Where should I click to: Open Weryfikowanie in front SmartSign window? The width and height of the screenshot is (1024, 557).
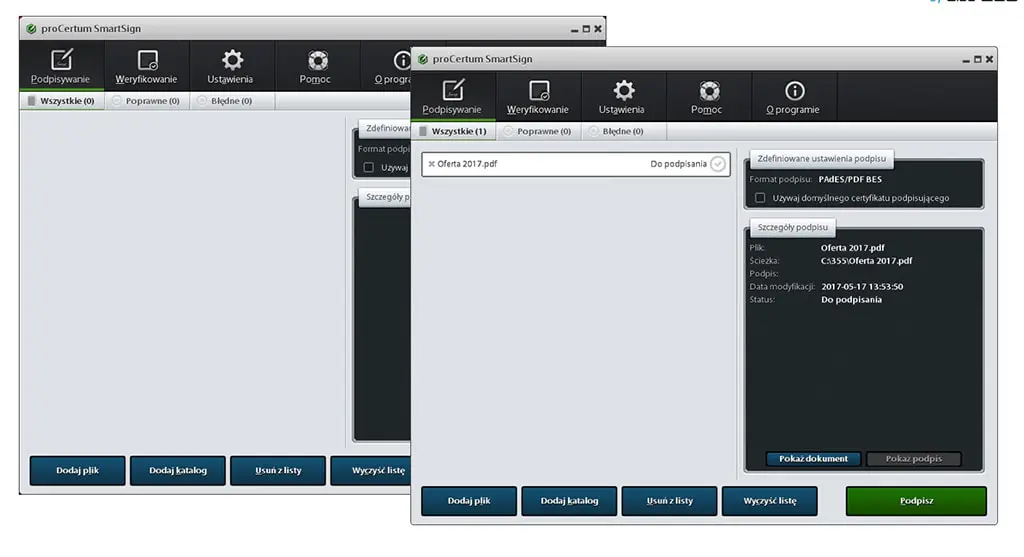point(537,96)
